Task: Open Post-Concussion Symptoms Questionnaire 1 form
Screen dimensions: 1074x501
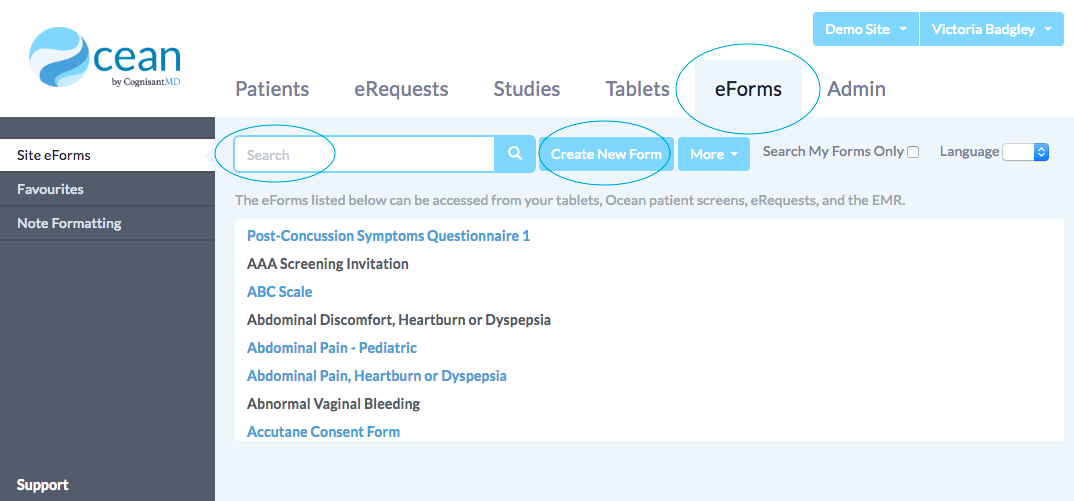Action: pyautogui.click(x=388, y=236)
